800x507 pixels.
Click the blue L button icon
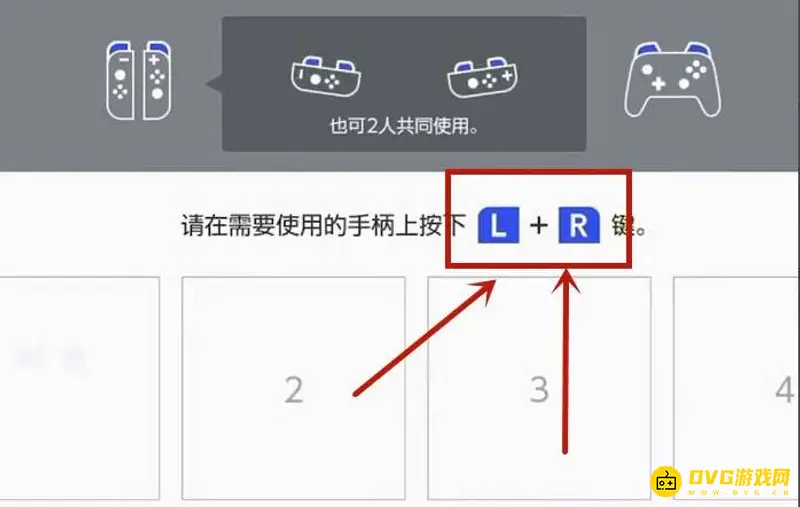(498, 225)
